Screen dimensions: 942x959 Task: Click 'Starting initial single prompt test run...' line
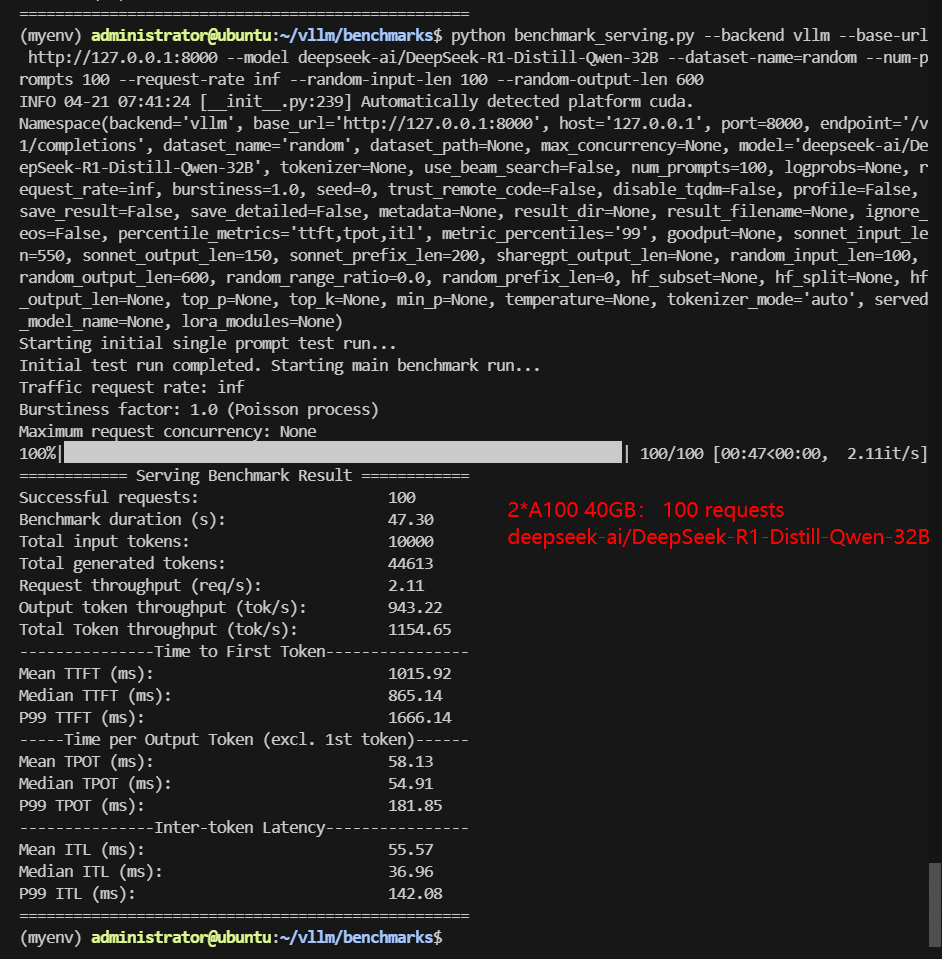[207, 343]
